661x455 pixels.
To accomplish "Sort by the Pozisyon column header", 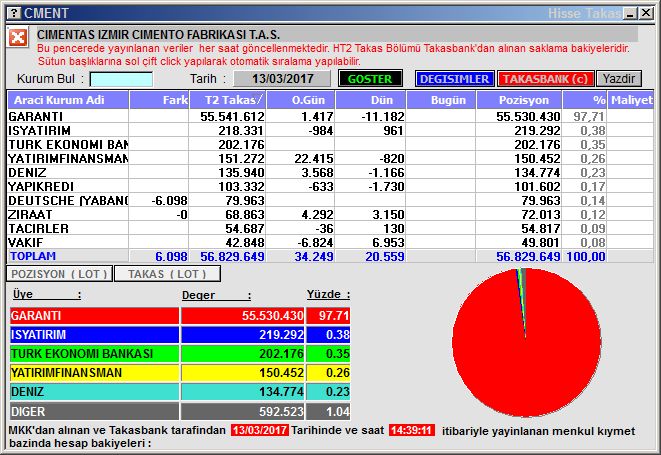I will (x=519, y=100).
